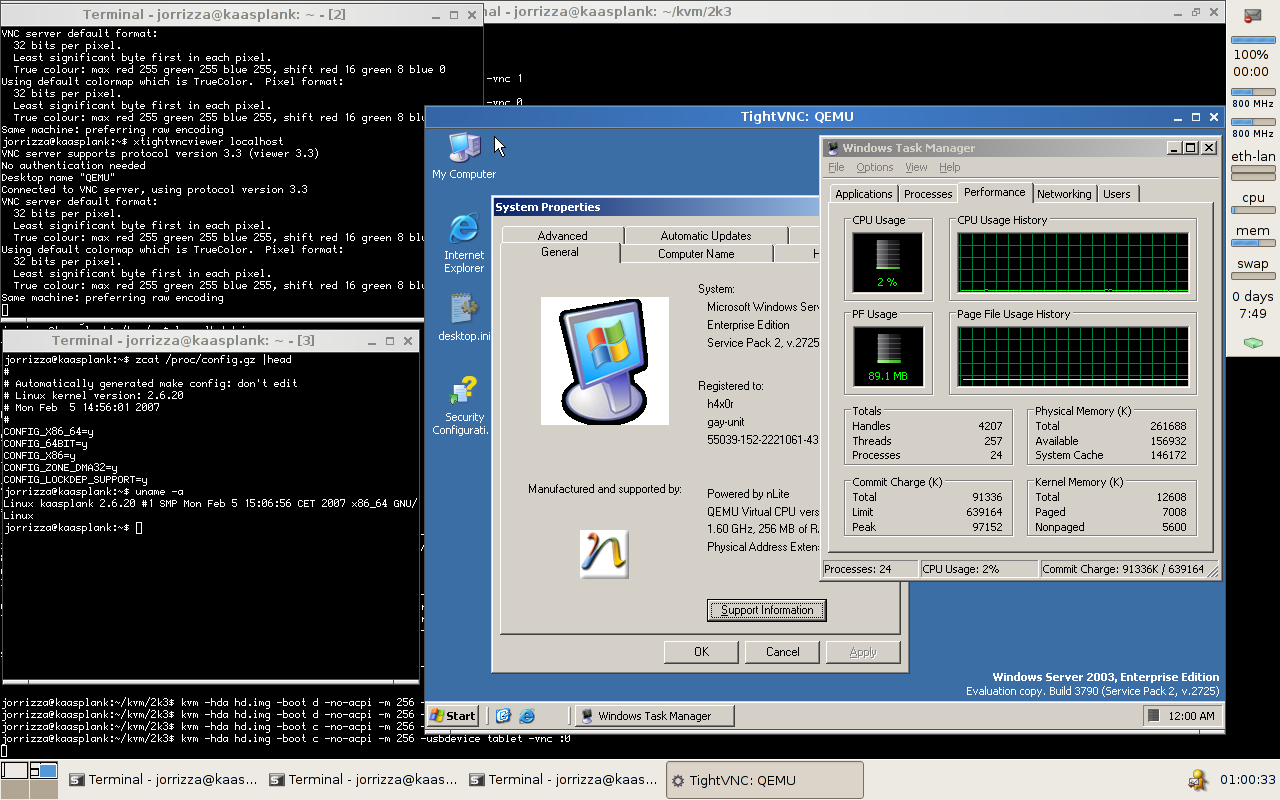Click the mem usage bar in the side panel
Viewport: 1280px width, 800px height.
pos(1253,245)
